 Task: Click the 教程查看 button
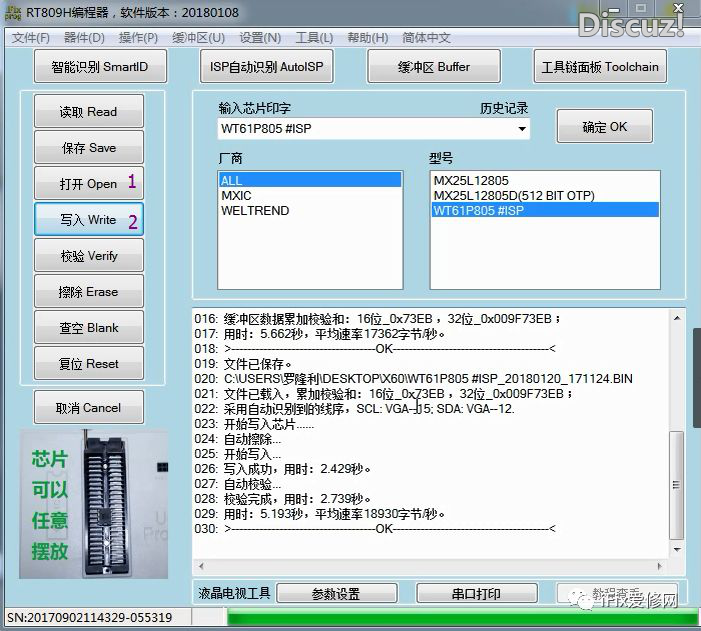point(617,593)
